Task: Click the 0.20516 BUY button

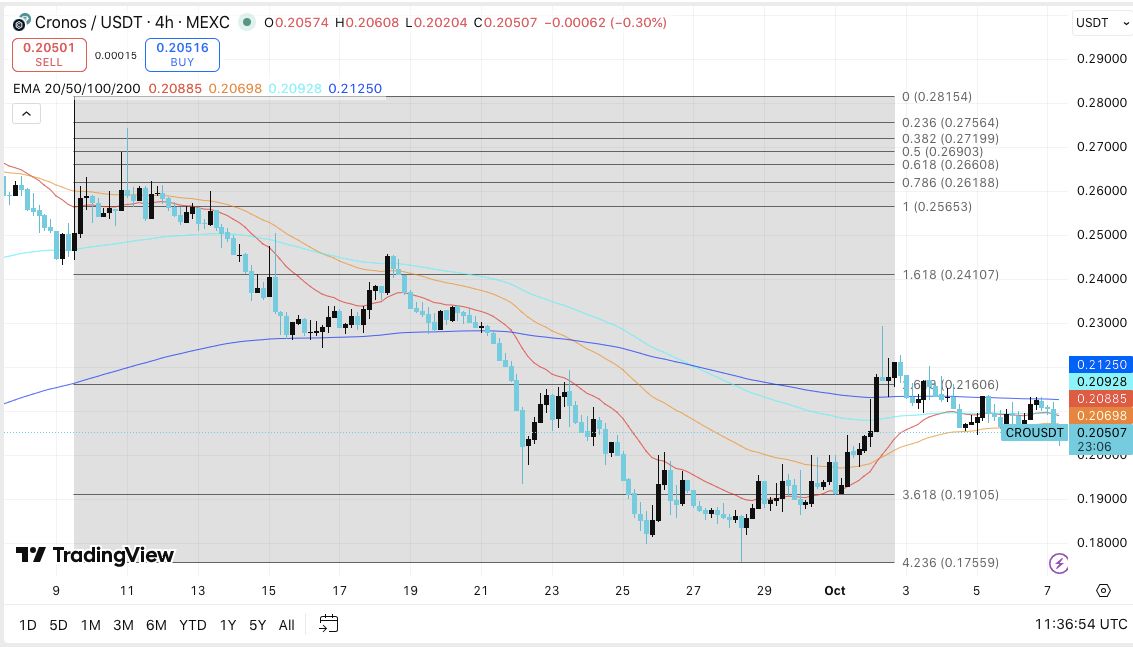Action: click(182, 54)
